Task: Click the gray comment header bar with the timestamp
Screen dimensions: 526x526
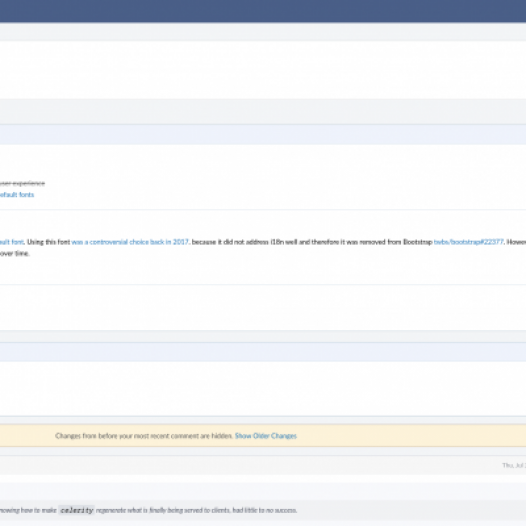Action: tap(263, 465)
